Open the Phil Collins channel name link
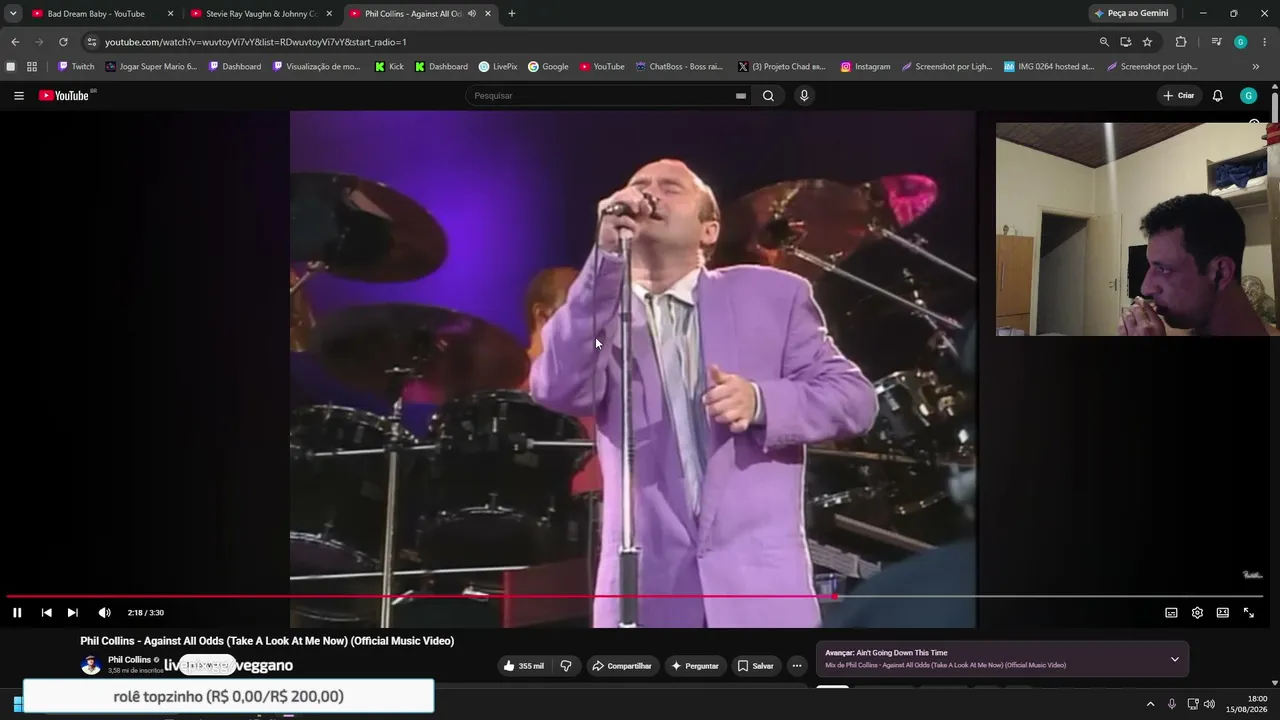The height and width of the screenshot is (720, 1280). (x=129, y=660)
